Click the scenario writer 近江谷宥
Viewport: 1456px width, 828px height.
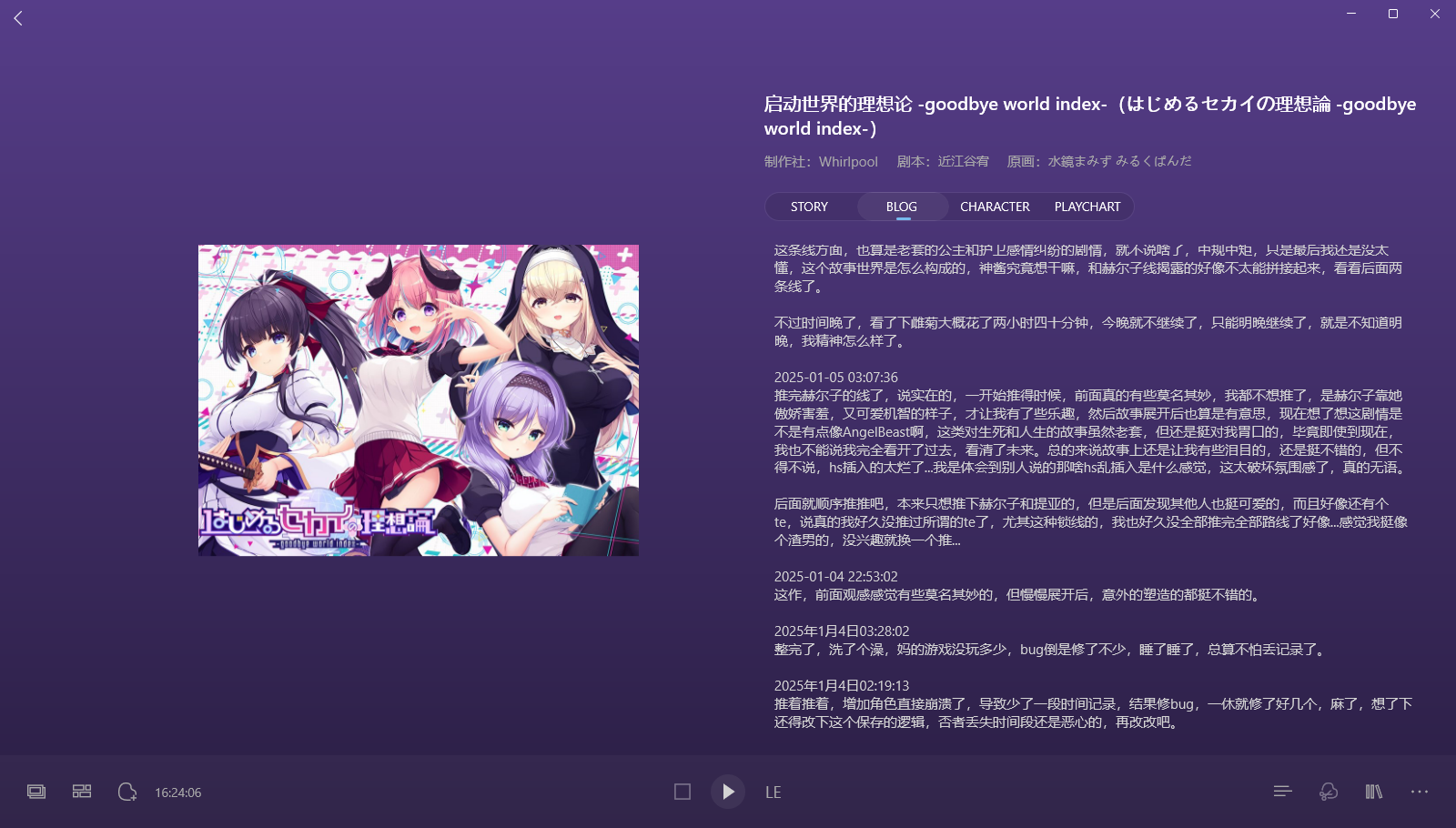[x=964, y=161]
